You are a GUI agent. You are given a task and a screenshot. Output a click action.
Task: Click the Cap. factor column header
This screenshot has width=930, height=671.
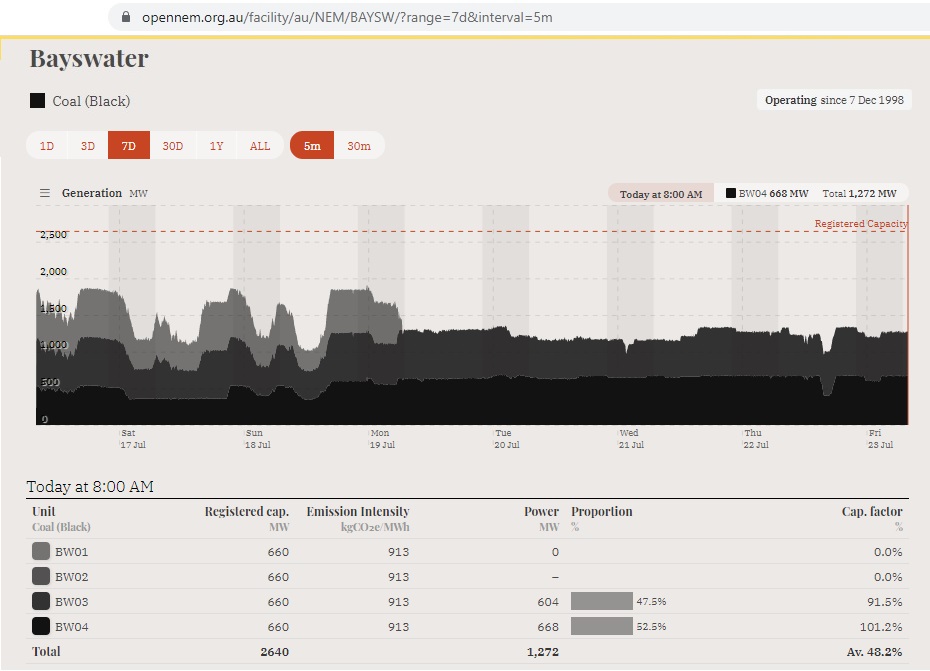click(872, 511)
